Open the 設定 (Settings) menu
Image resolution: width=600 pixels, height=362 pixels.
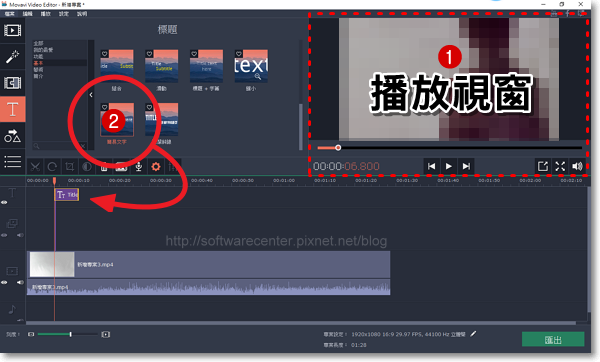(64, 14)
